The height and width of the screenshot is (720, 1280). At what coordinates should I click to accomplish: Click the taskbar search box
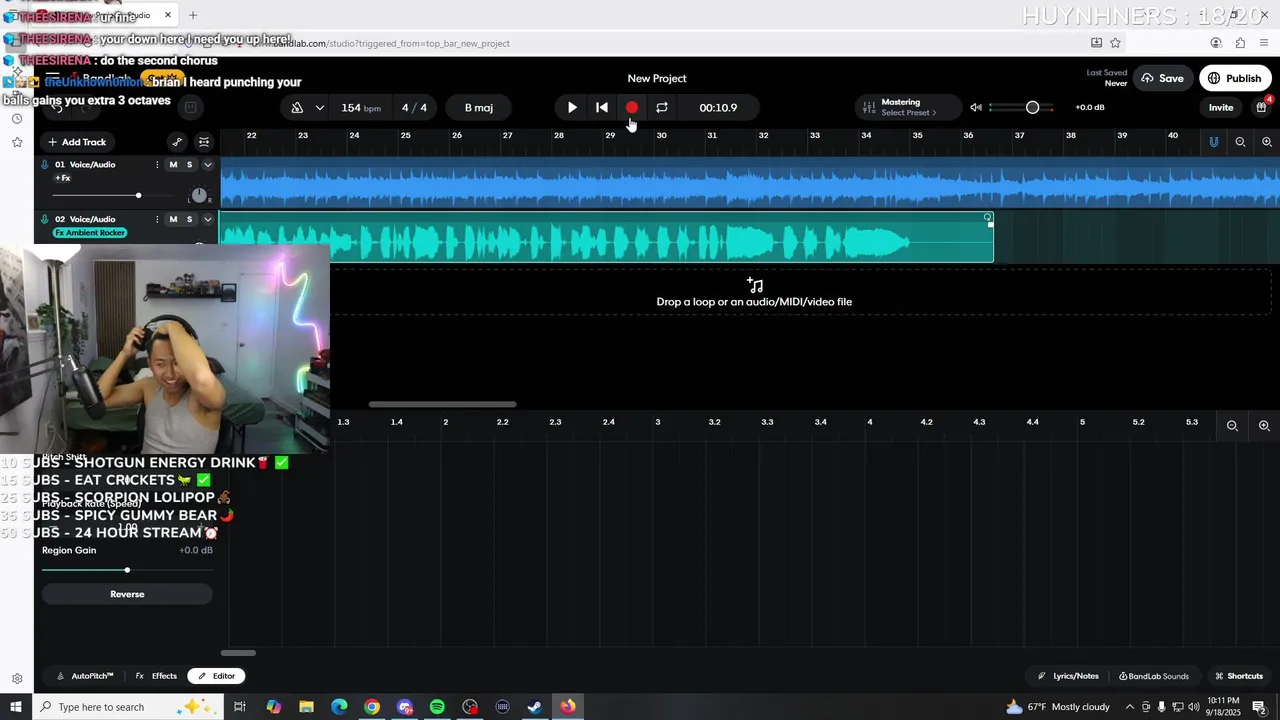click(127, 707)
